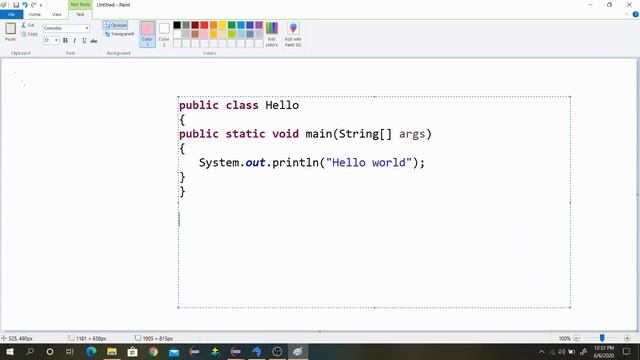Image resolution: width=640 pixels, height=360 pixels.
Task: Select Transparent background option
Action: (x=119, y=34)
